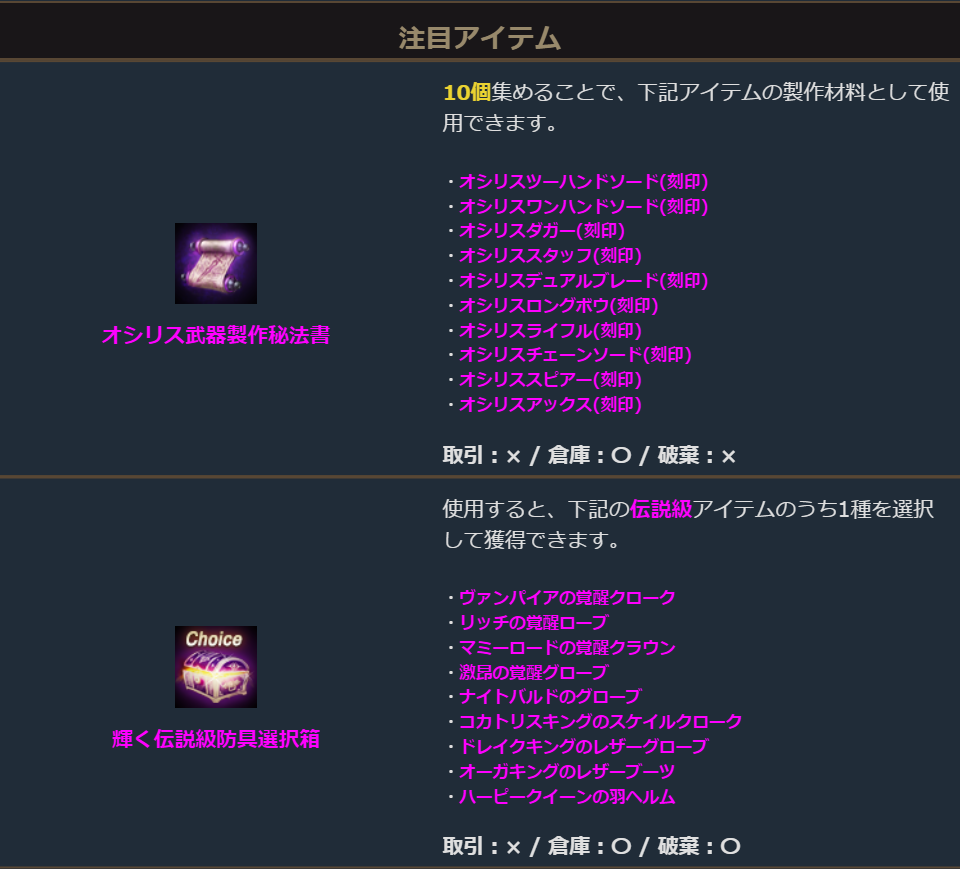Open the 輝く伝説級防具選択箱 item name

(x=216, y=739)
